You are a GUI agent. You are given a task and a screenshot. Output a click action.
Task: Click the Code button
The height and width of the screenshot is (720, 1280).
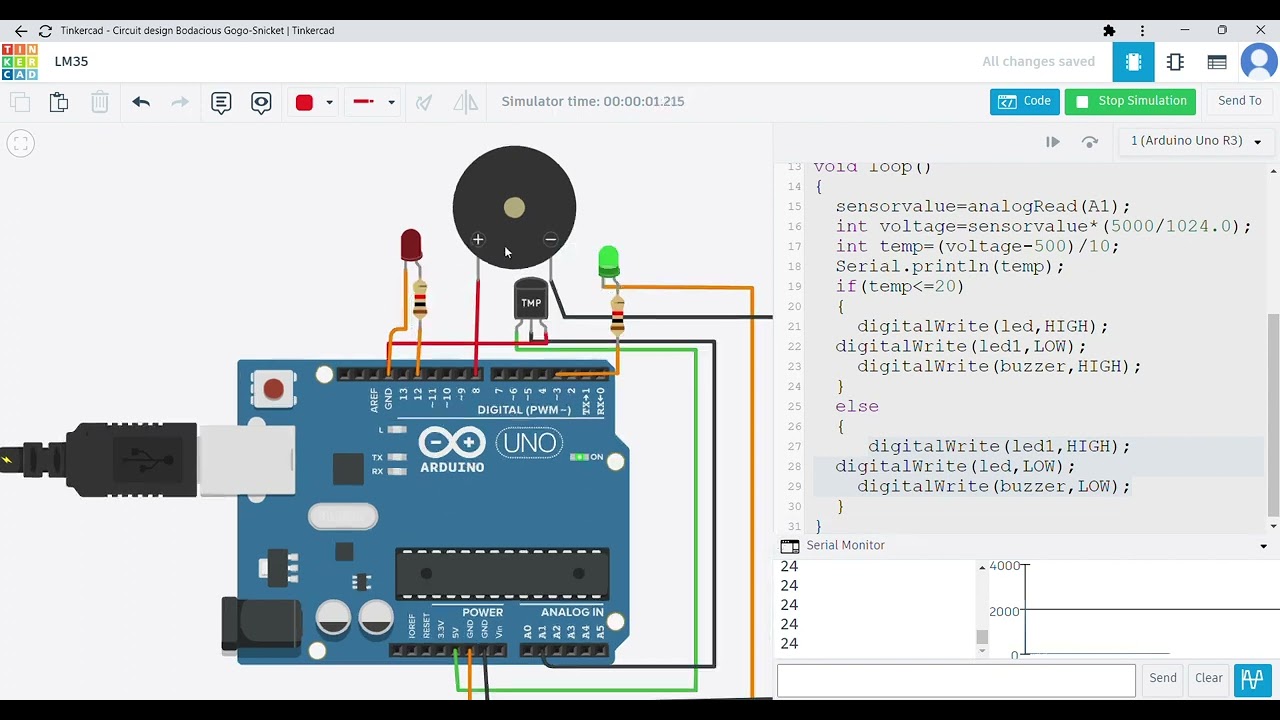click(x=1025, y=101)
